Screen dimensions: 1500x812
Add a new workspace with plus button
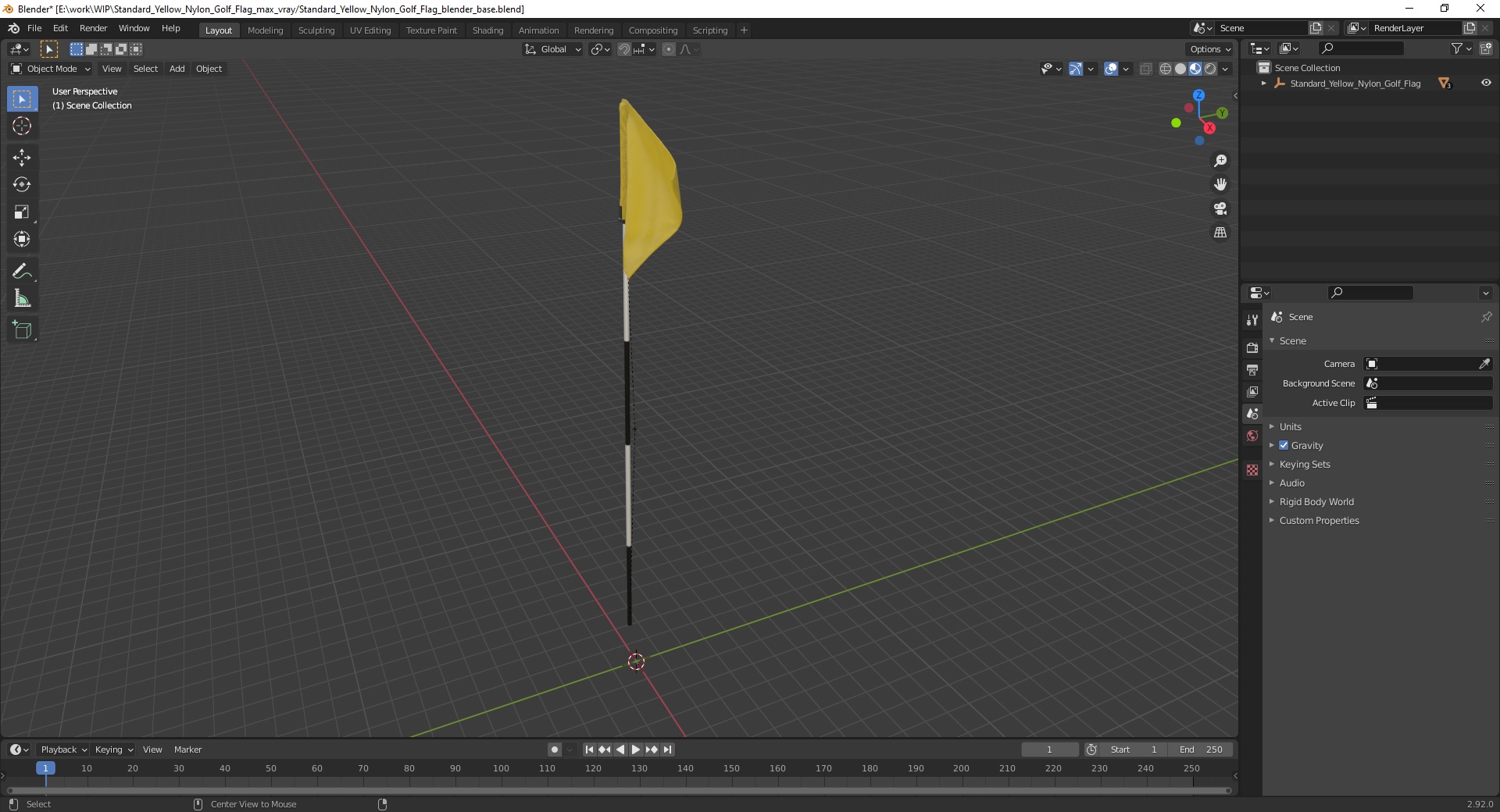coord(744,30)
